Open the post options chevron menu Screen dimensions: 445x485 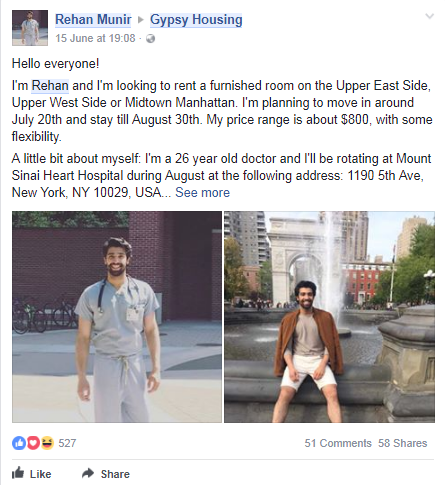coord(430,16)
